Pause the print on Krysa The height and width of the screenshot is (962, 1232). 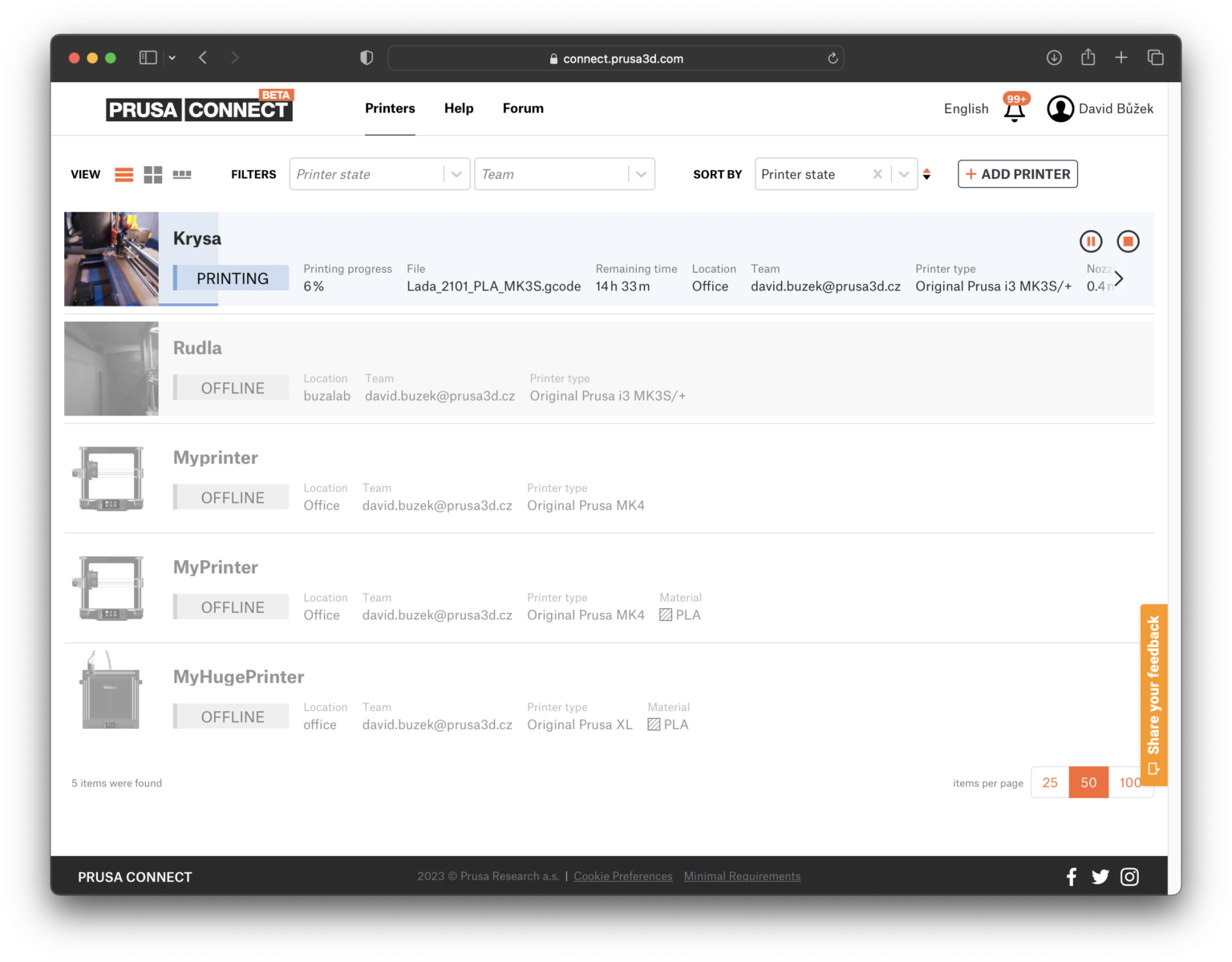tap(1091, 241)
